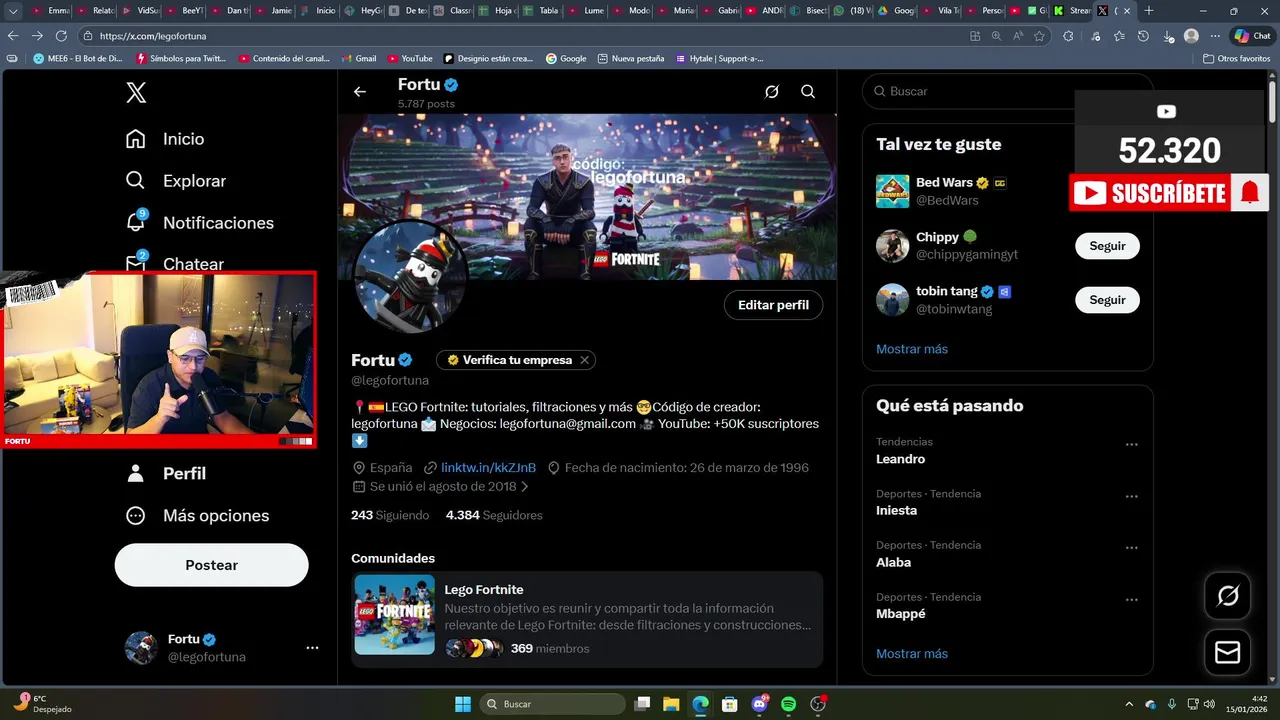Screen dimensions: 1280x720
Task: Open the Gmail bookmark
Action: pyautogui.click(x=359, y=58)
